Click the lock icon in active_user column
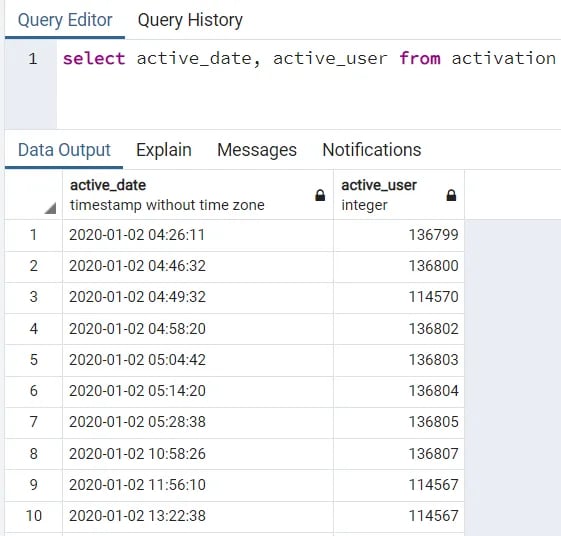Screen dimensions: 561x536 coord(451,195)
